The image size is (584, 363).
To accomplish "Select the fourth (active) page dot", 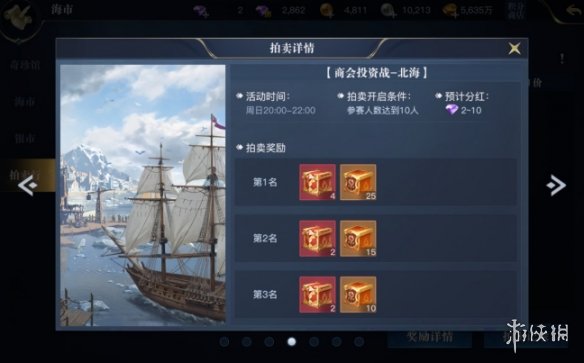I will (x=292, y=341).
